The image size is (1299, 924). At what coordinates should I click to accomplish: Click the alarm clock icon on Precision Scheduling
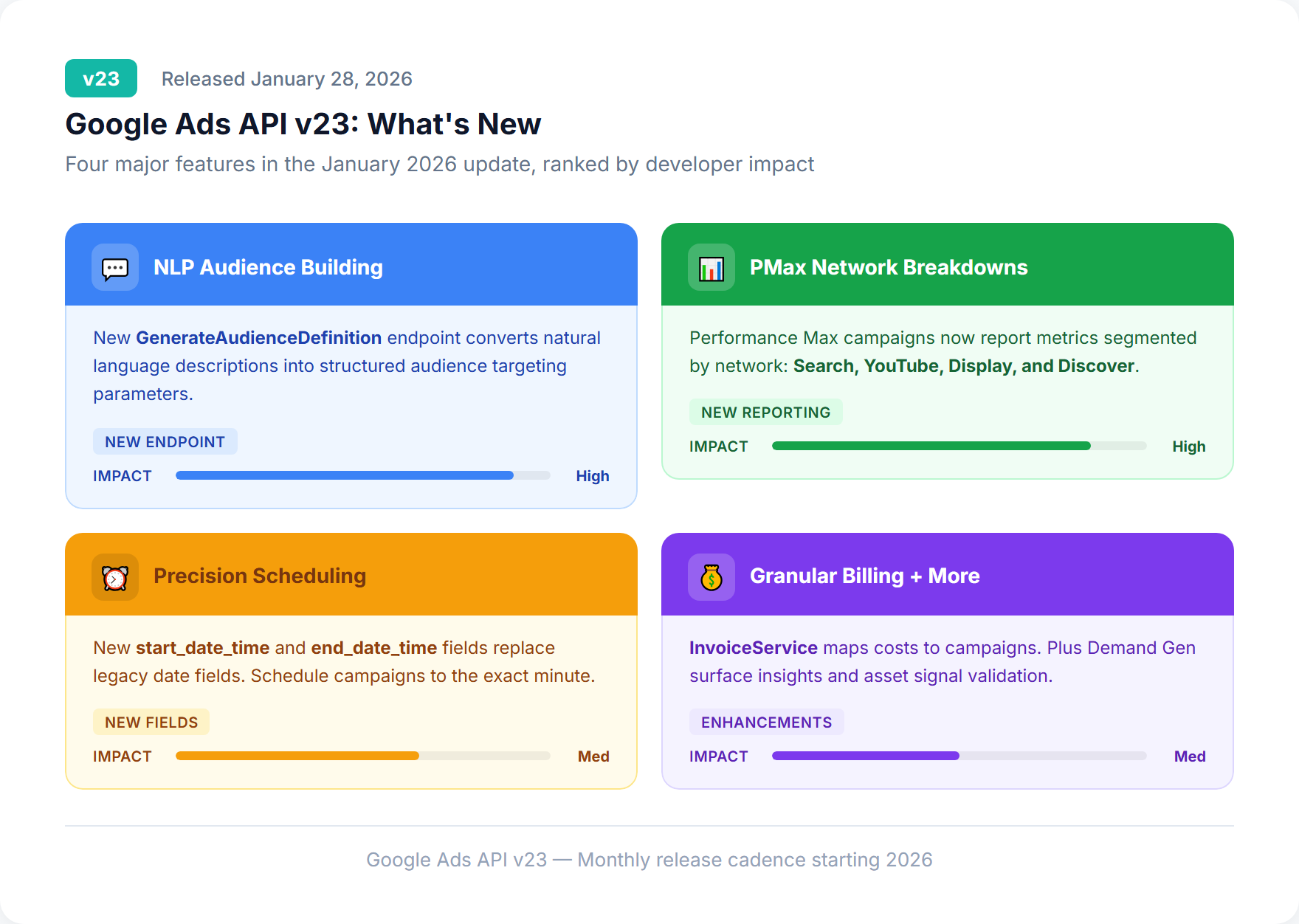(114, 577)
